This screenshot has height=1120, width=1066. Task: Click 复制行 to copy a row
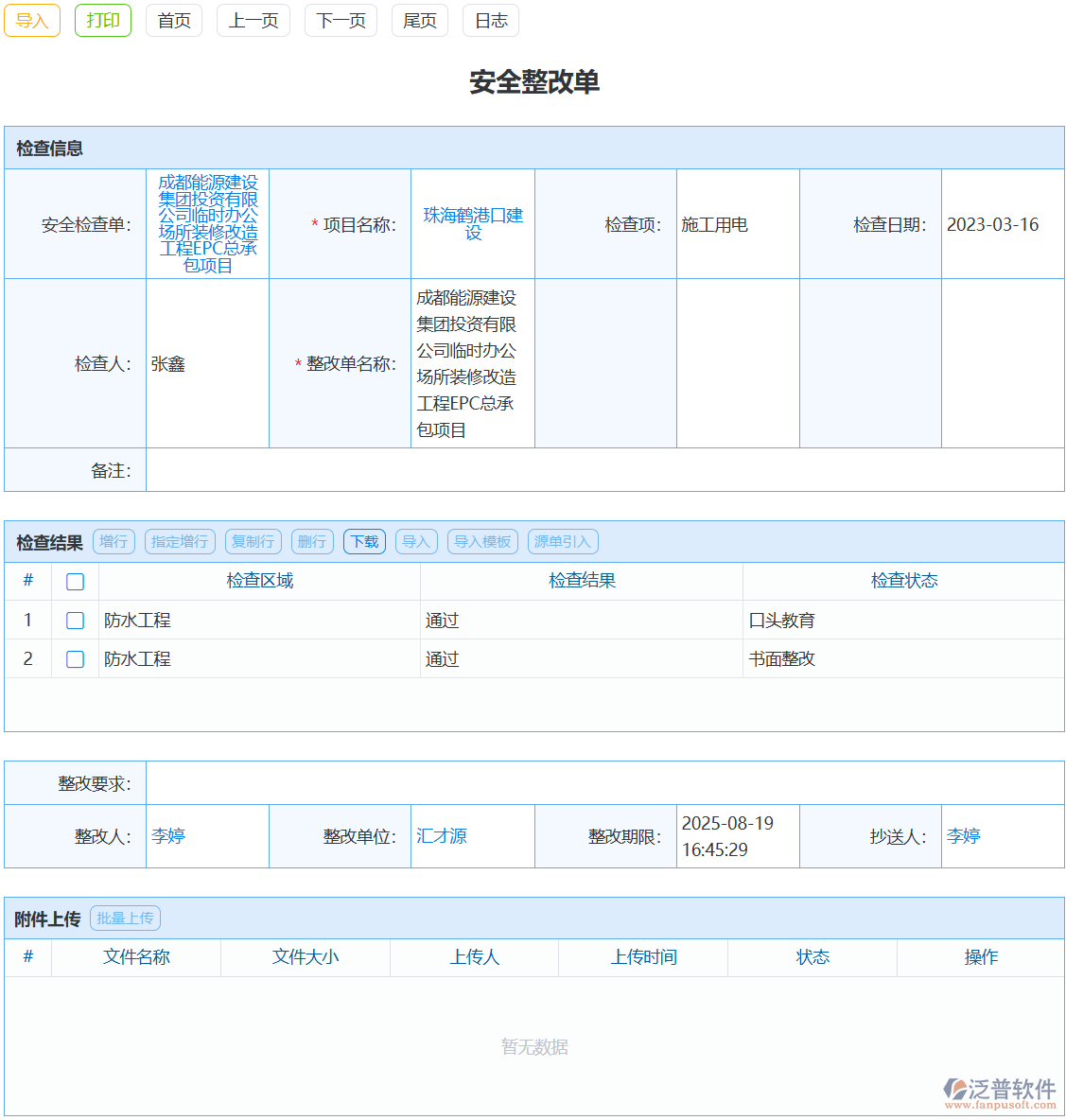pyautogui.click(x=252, y=541)
